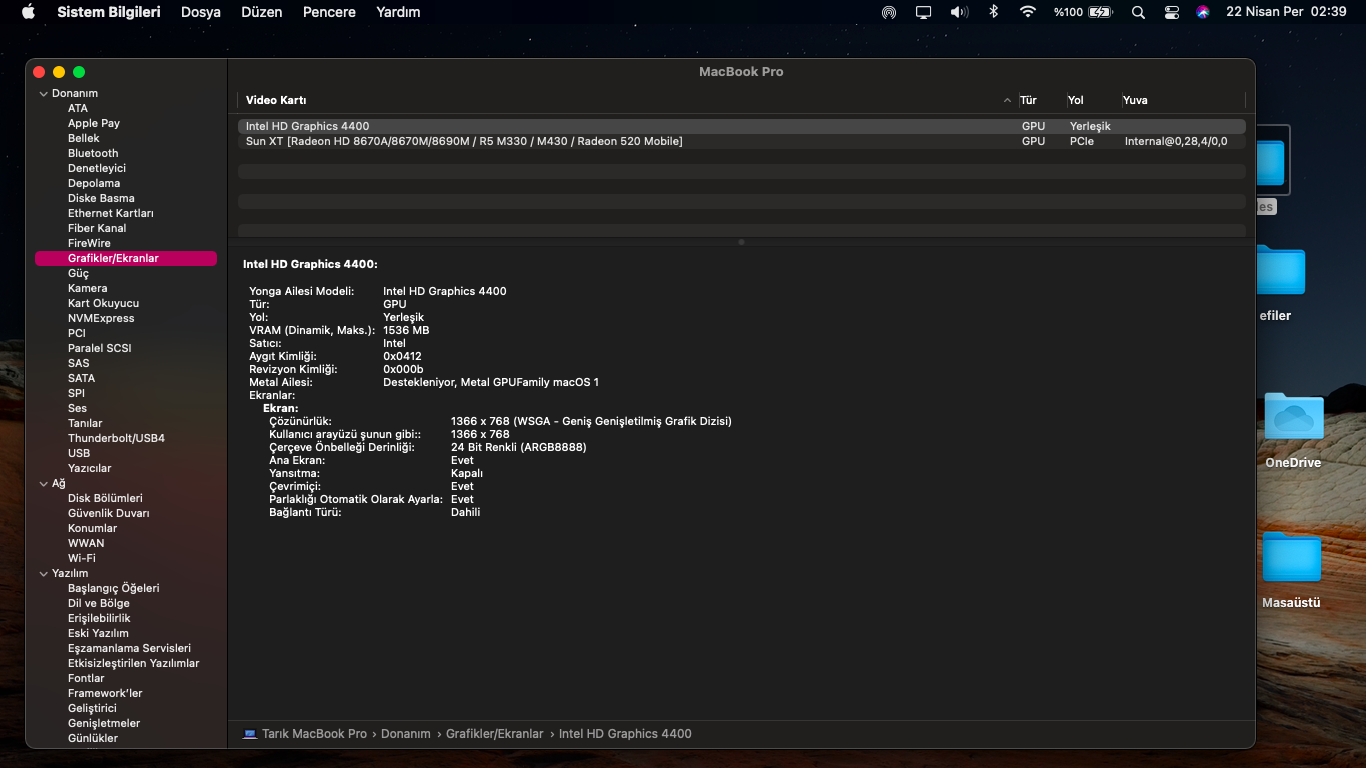Viewport: 1366px width, 768px height.
Task: Open the Siri icon in menu bar
Action: (1203, 12)
